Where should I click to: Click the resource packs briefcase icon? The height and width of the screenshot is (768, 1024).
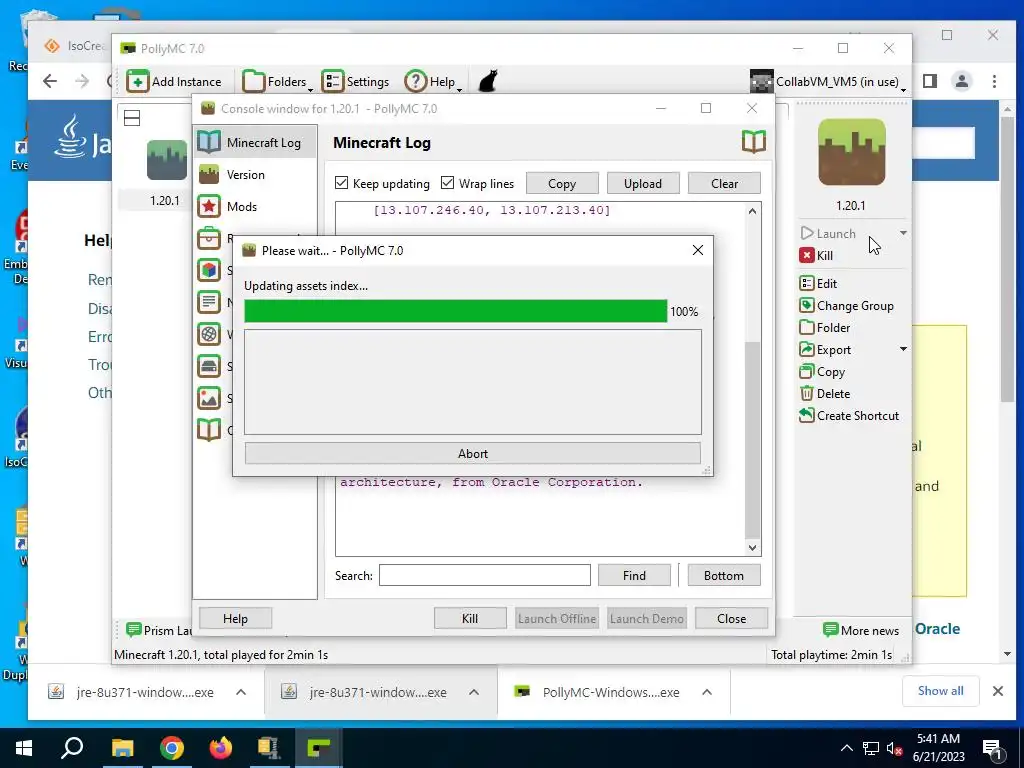pos(209,238)
